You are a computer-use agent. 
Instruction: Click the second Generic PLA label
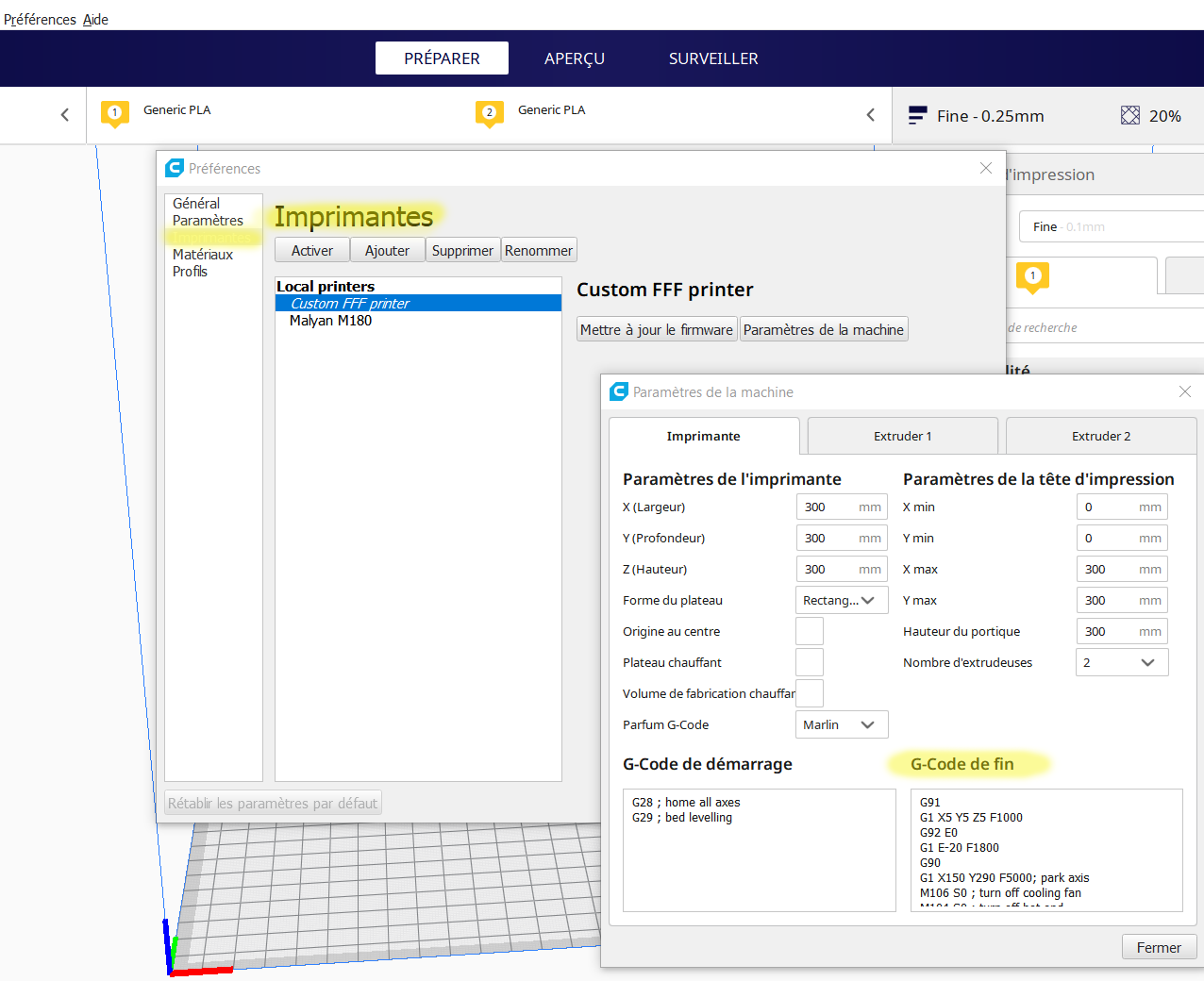[552, 109]
